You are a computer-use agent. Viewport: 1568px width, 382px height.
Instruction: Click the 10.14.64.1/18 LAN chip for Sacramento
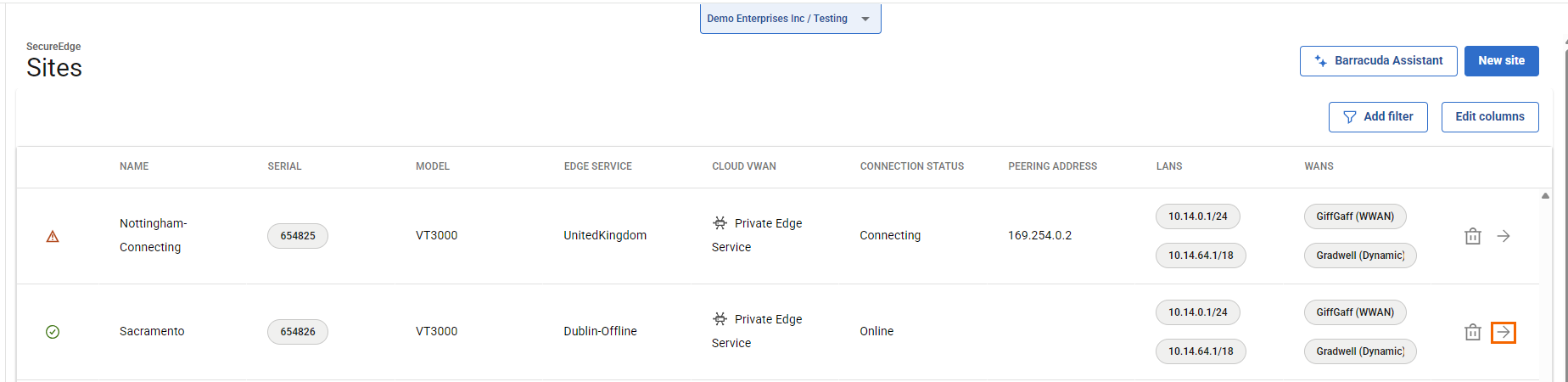1201,351
